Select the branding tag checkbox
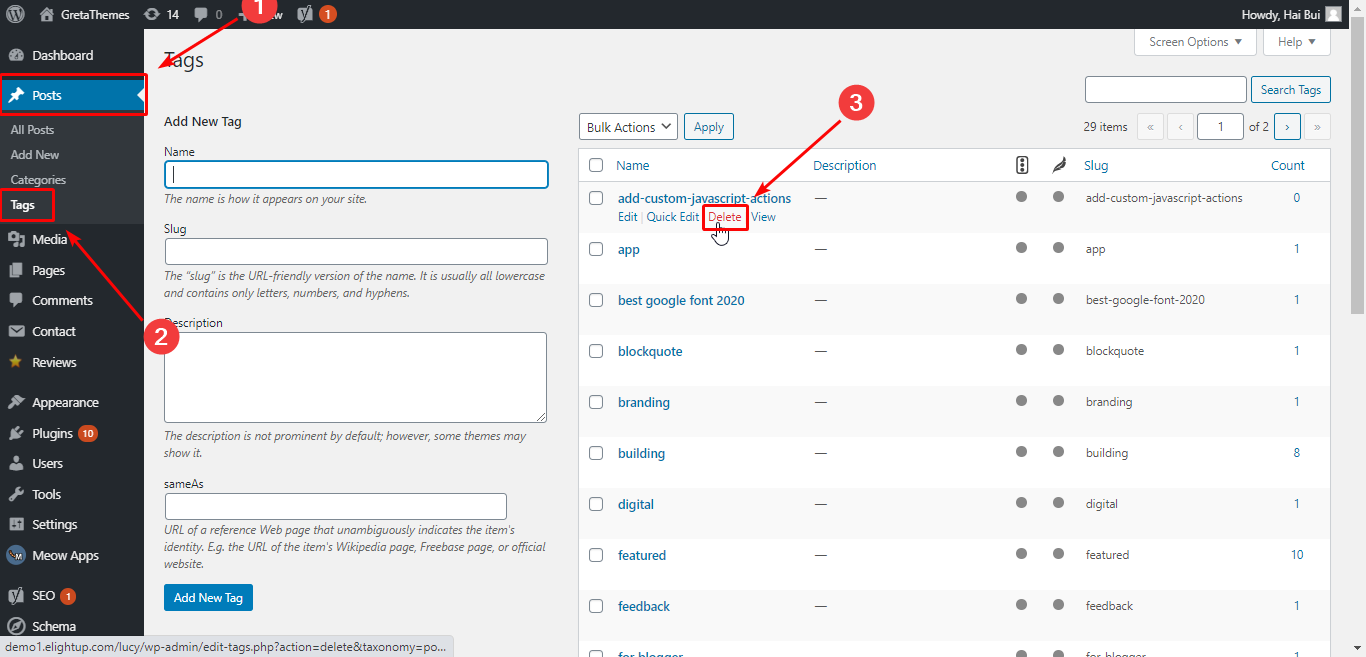 click(x=596, y=403)
